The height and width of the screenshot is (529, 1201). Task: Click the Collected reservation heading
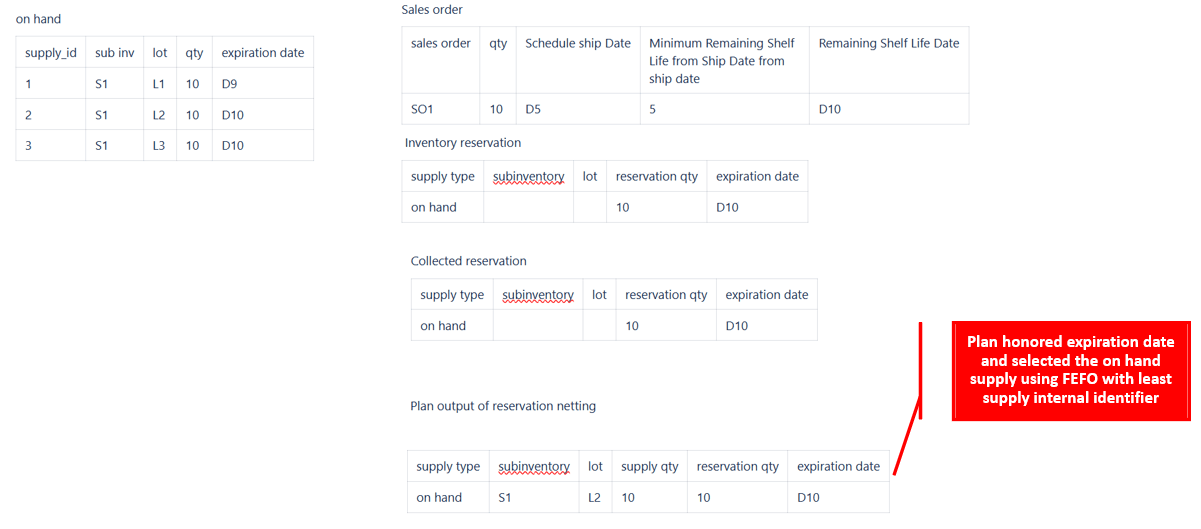pyautogui.click(x=468, y=261)
